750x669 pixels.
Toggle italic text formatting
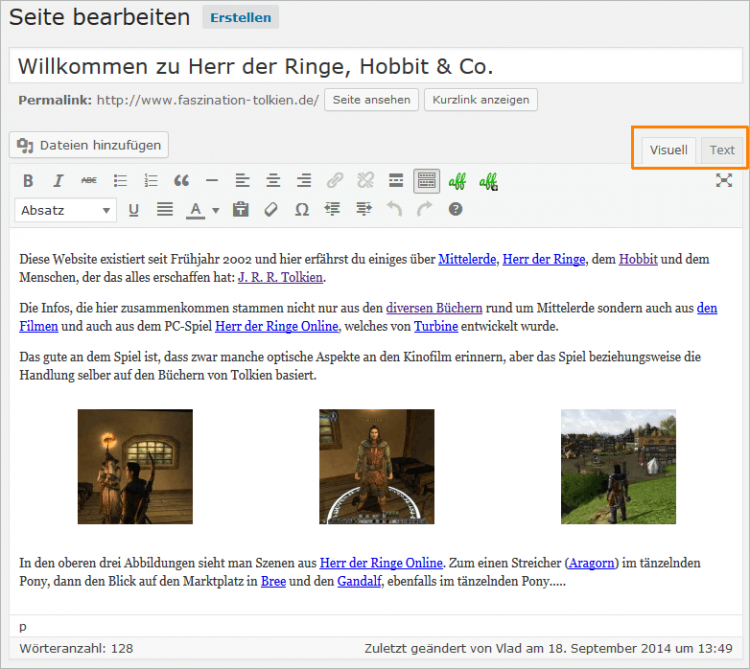click(58, 181)
